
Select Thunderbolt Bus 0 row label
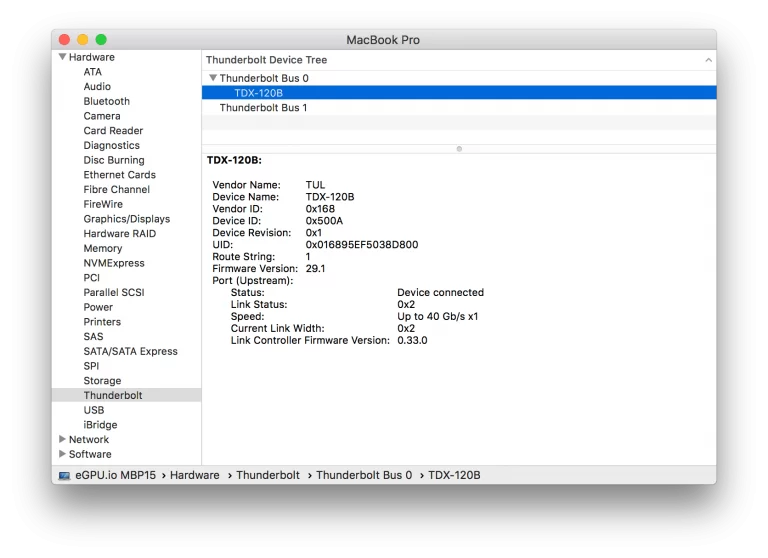(264, 78)
